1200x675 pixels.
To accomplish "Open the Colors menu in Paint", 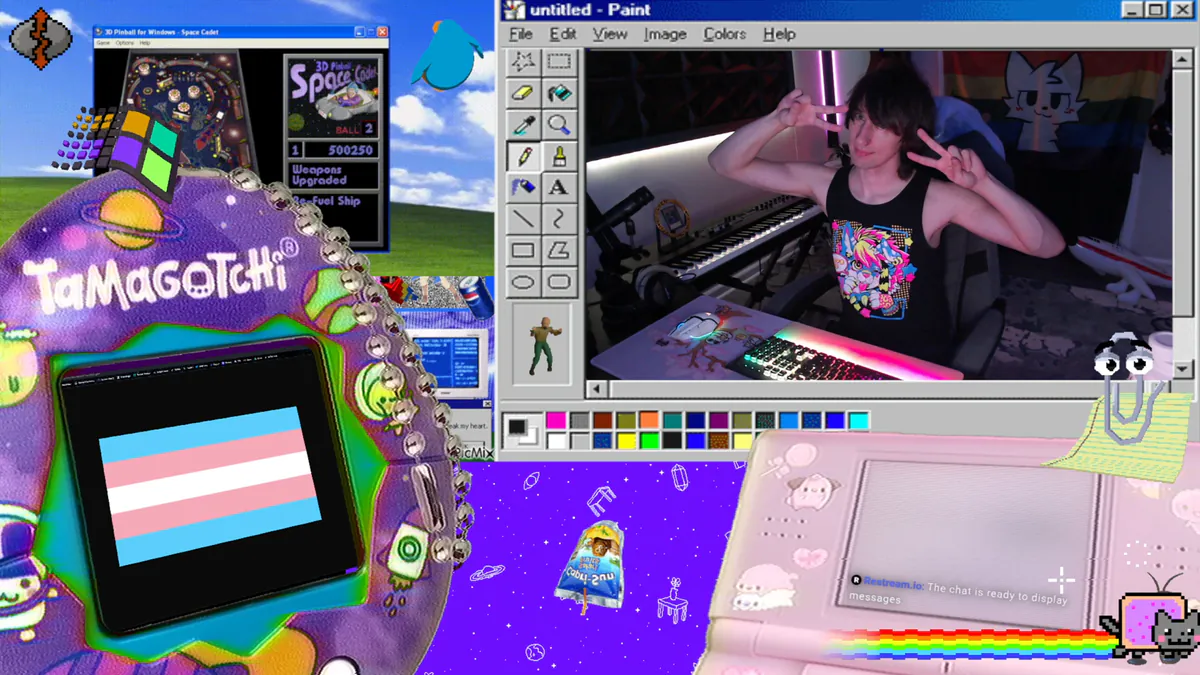I will coord(725,34).
